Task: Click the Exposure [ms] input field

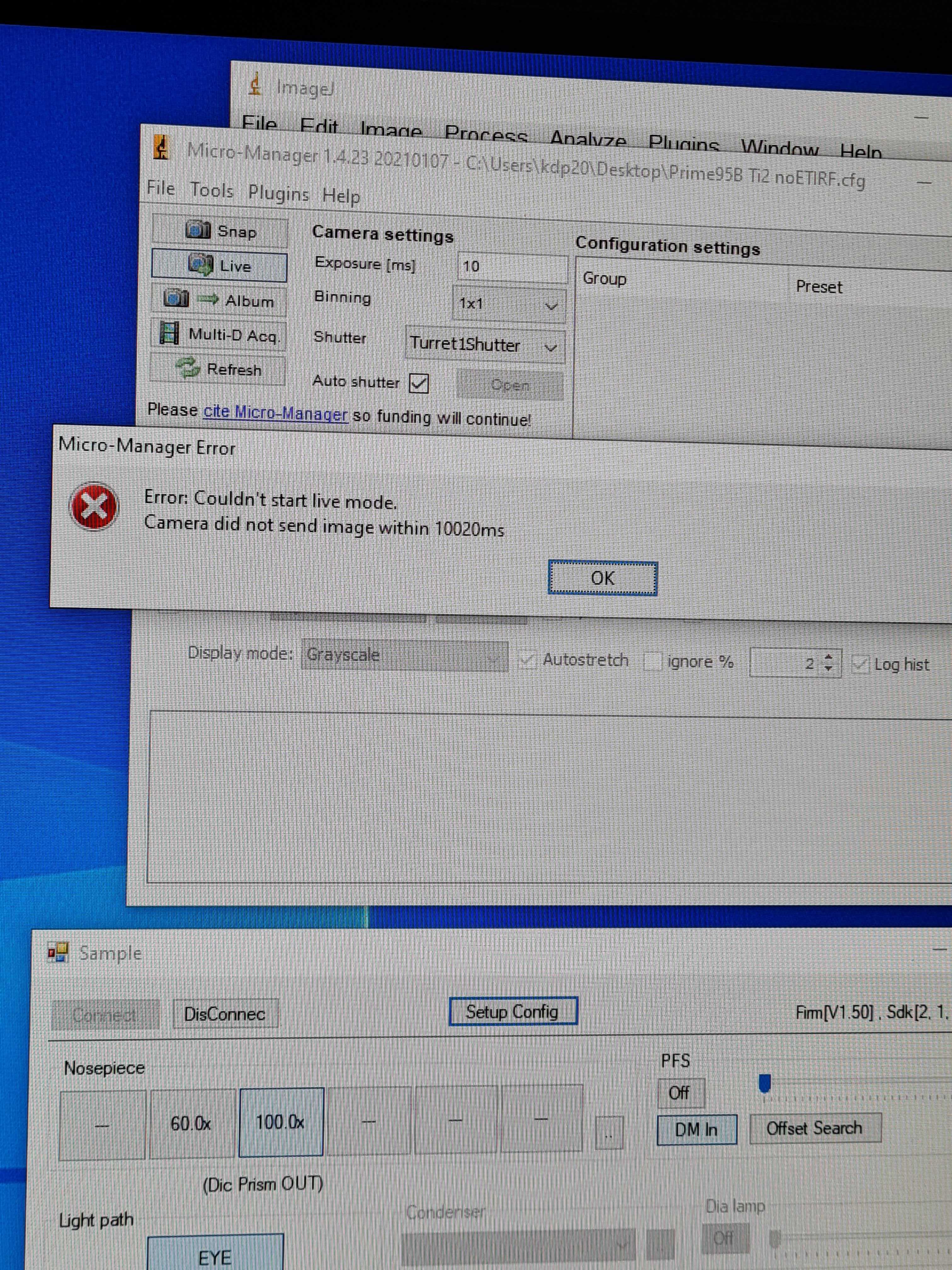Action: 512,267
